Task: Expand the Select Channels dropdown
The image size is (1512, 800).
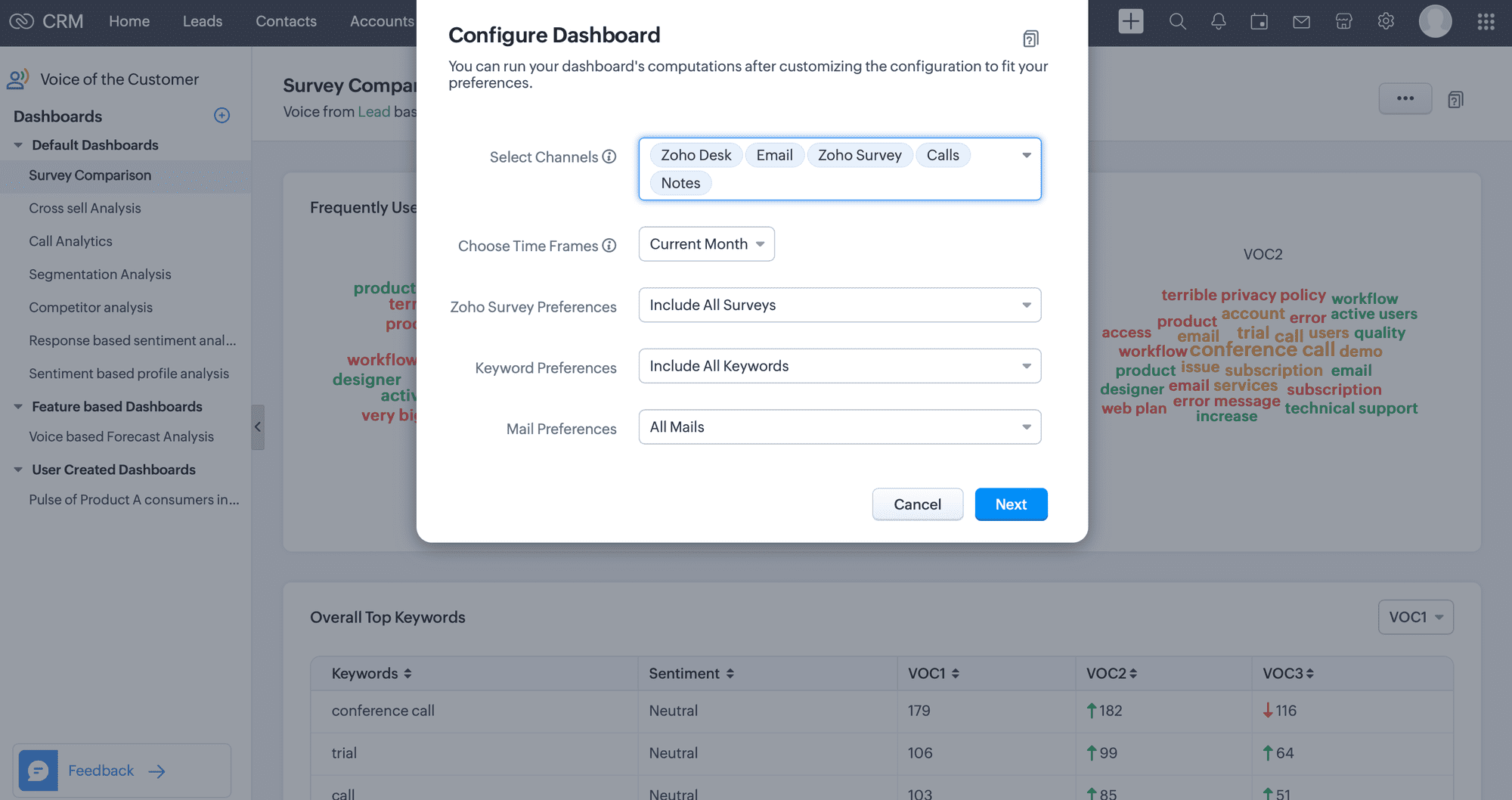Action: pos(1026,155)
